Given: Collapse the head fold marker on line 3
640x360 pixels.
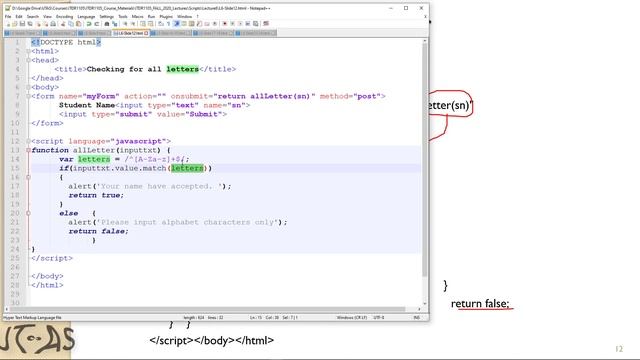Looking at the screenshot, I should (28, 60).
